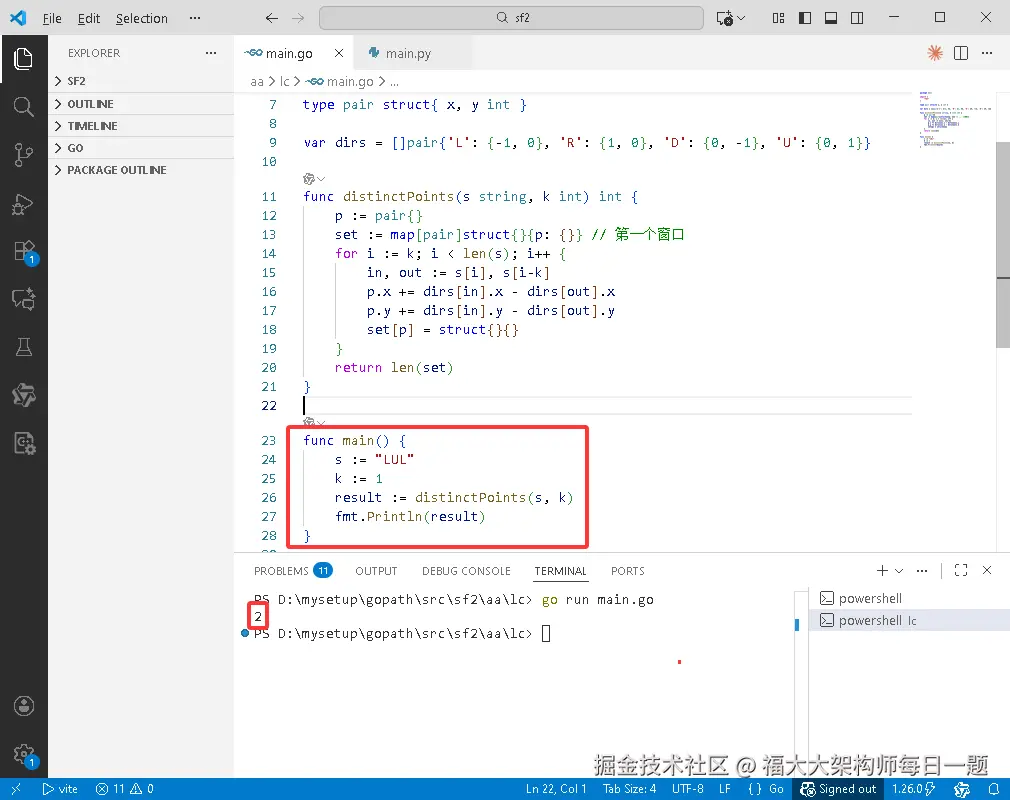
Task: Click Signed out status item
Action: coord(838,788)
